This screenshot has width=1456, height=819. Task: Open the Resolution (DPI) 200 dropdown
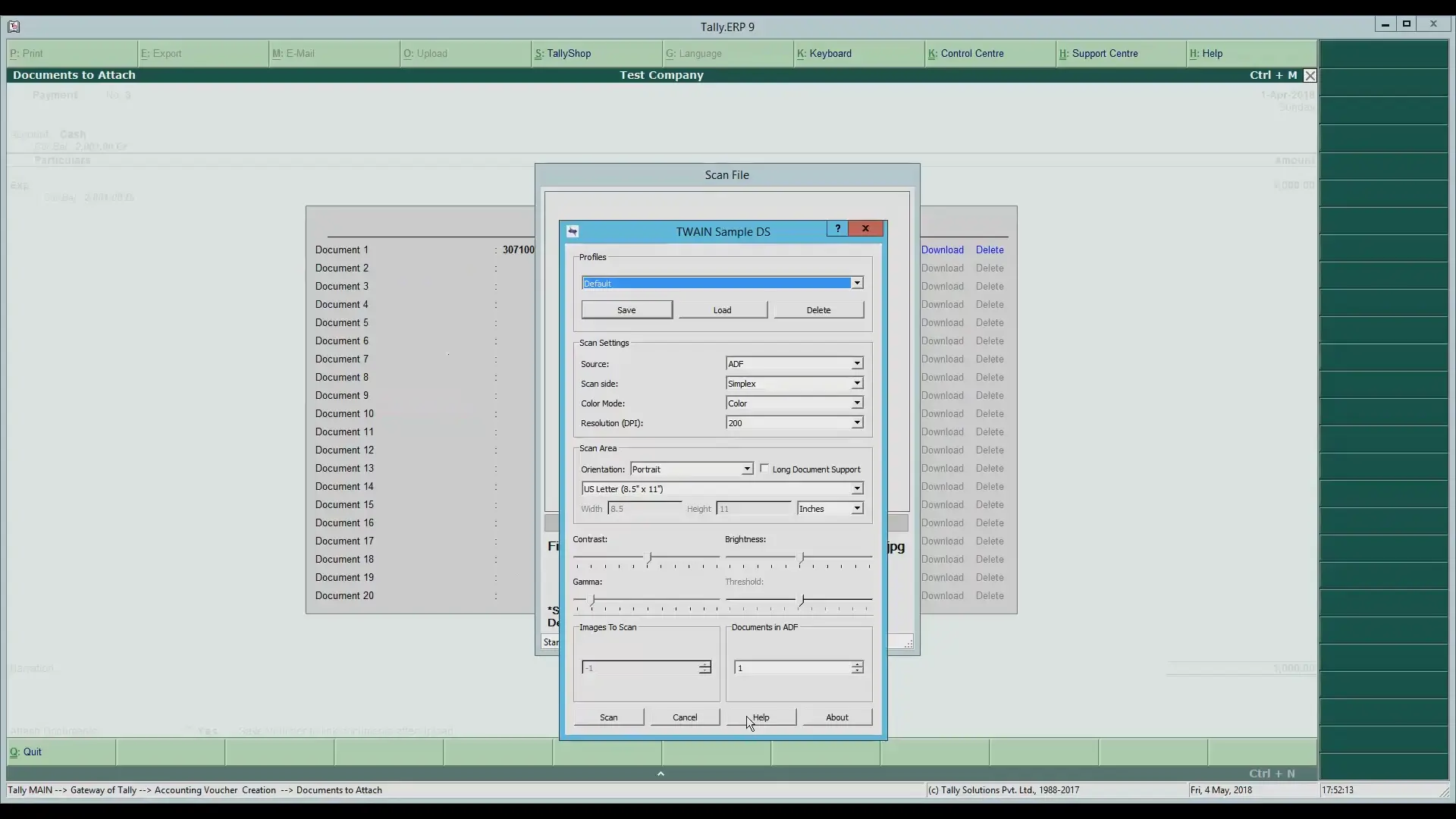point(857,422)
